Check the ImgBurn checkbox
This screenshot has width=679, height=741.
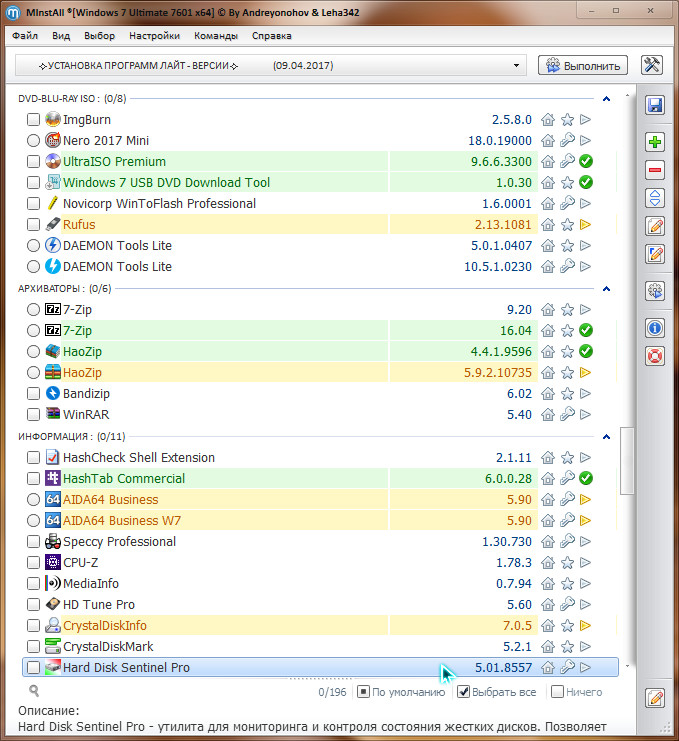click(x=33, y=120)
